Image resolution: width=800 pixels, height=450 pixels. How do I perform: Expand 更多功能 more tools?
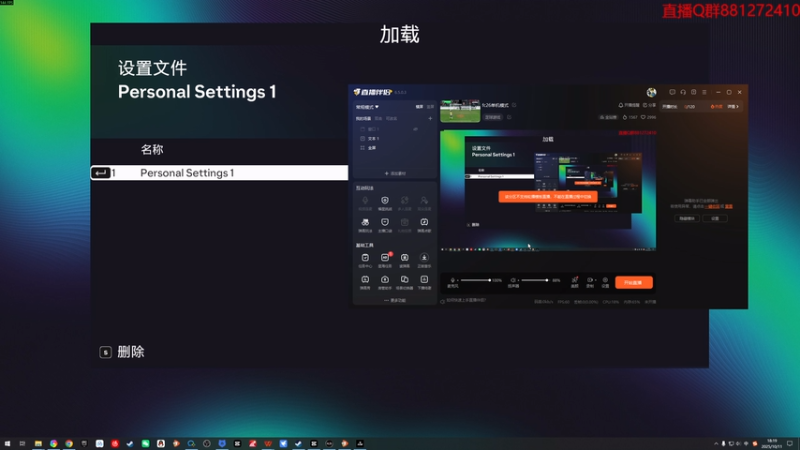(395, 301)
